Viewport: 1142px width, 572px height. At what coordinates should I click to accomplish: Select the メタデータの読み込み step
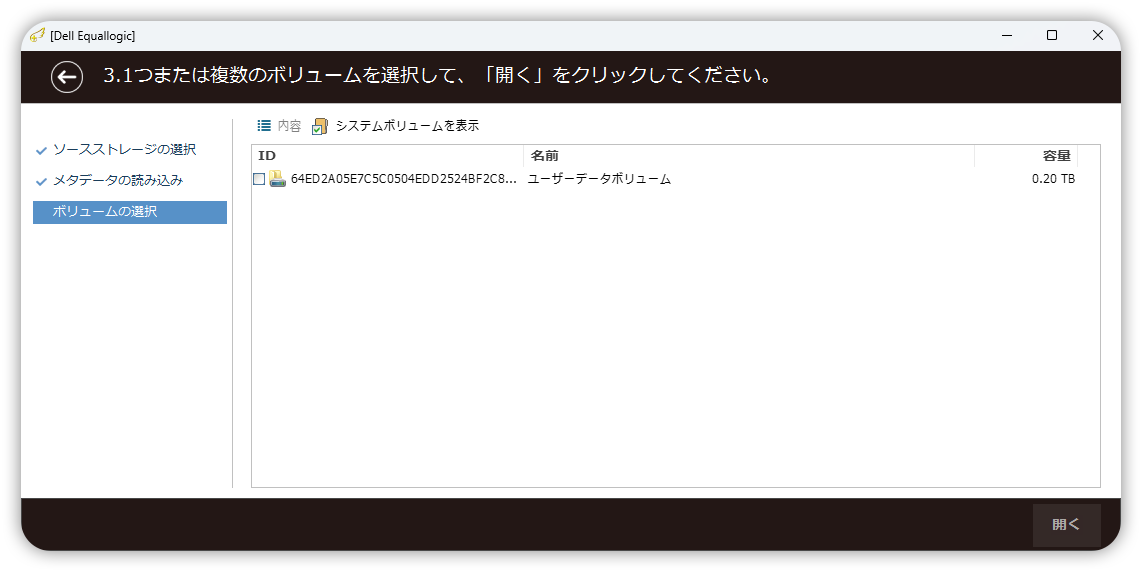click(118, 180)
